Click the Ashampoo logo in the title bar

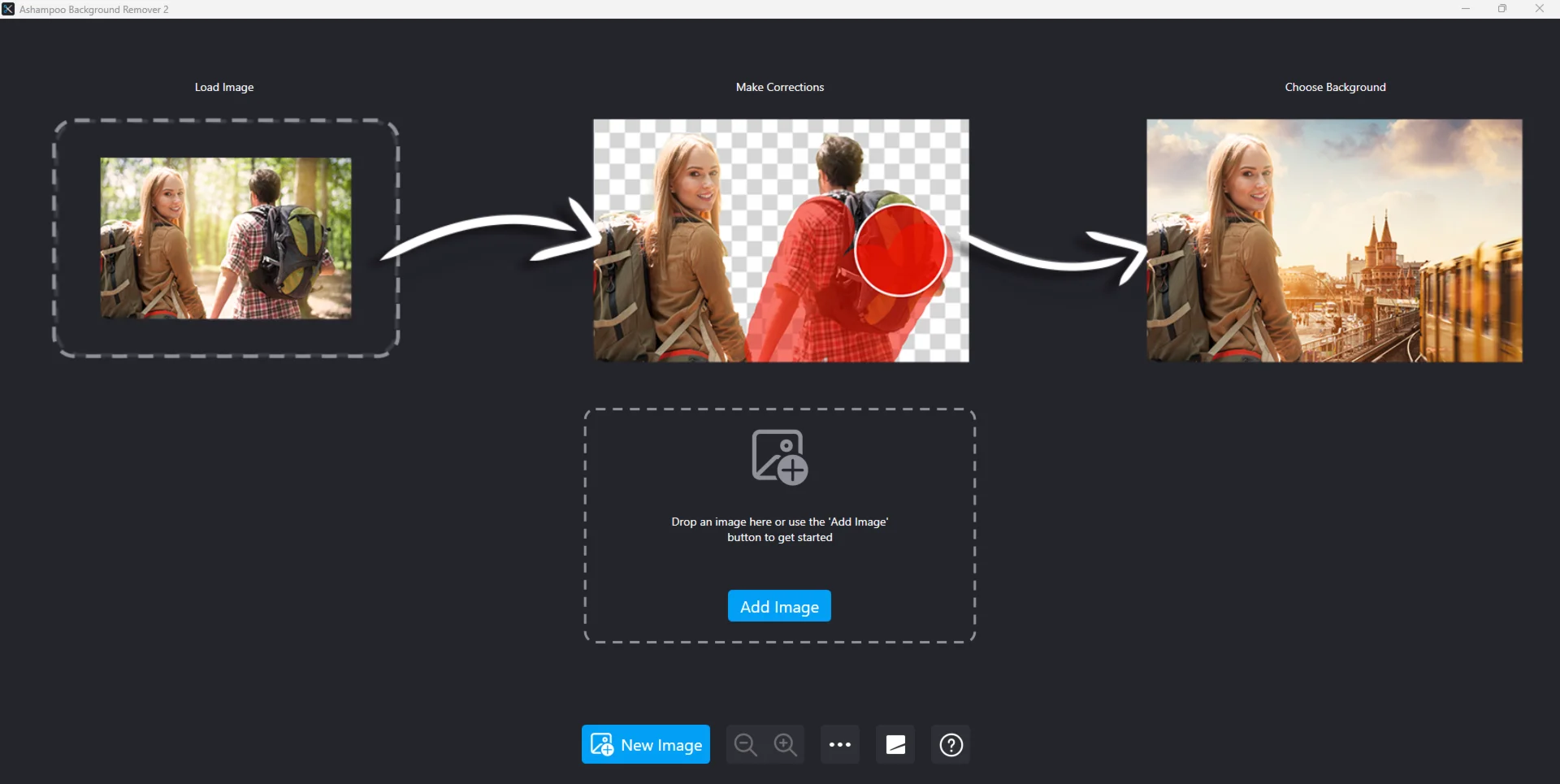[8, 9]
